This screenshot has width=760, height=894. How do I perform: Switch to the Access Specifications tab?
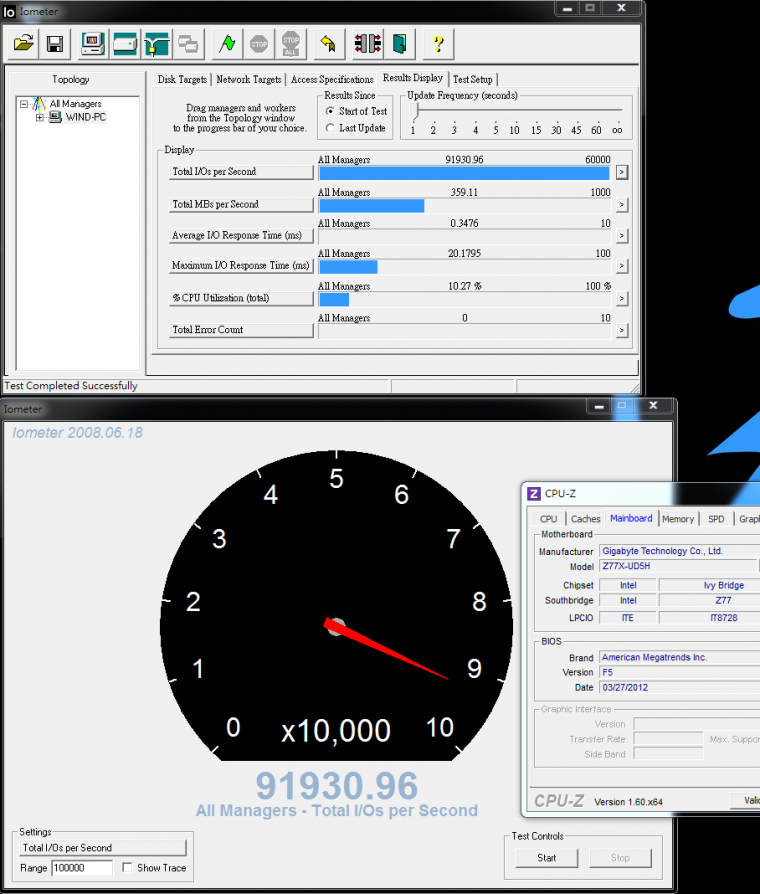(x=332, y=79)
